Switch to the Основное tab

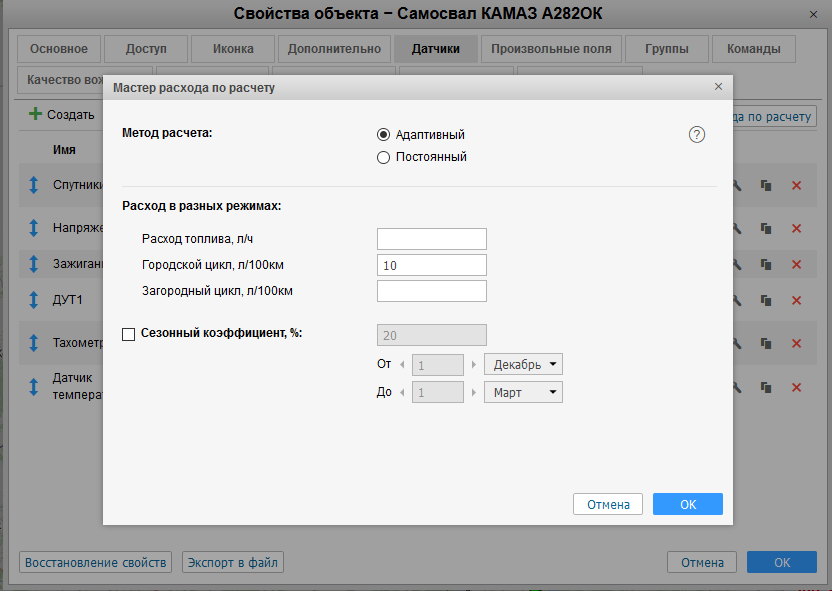click(59, 49)
